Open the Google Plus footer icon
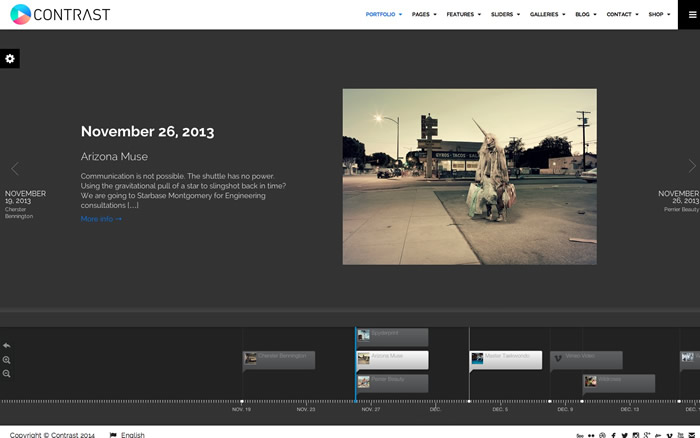The image size is (700, 438). click(x=647, y=435)
